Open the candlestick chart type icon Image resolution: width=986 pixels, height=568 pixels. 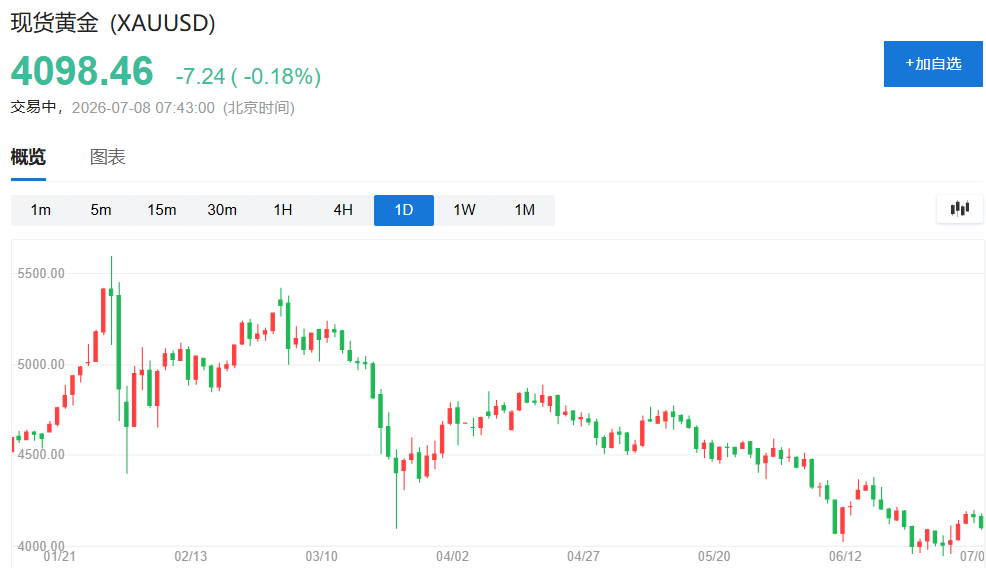960,209
